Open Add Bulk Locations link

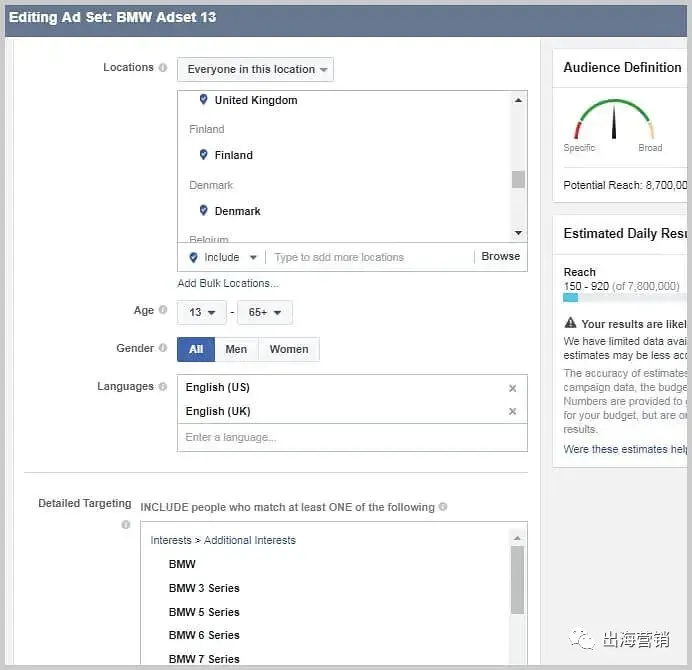tap(228, 283)
